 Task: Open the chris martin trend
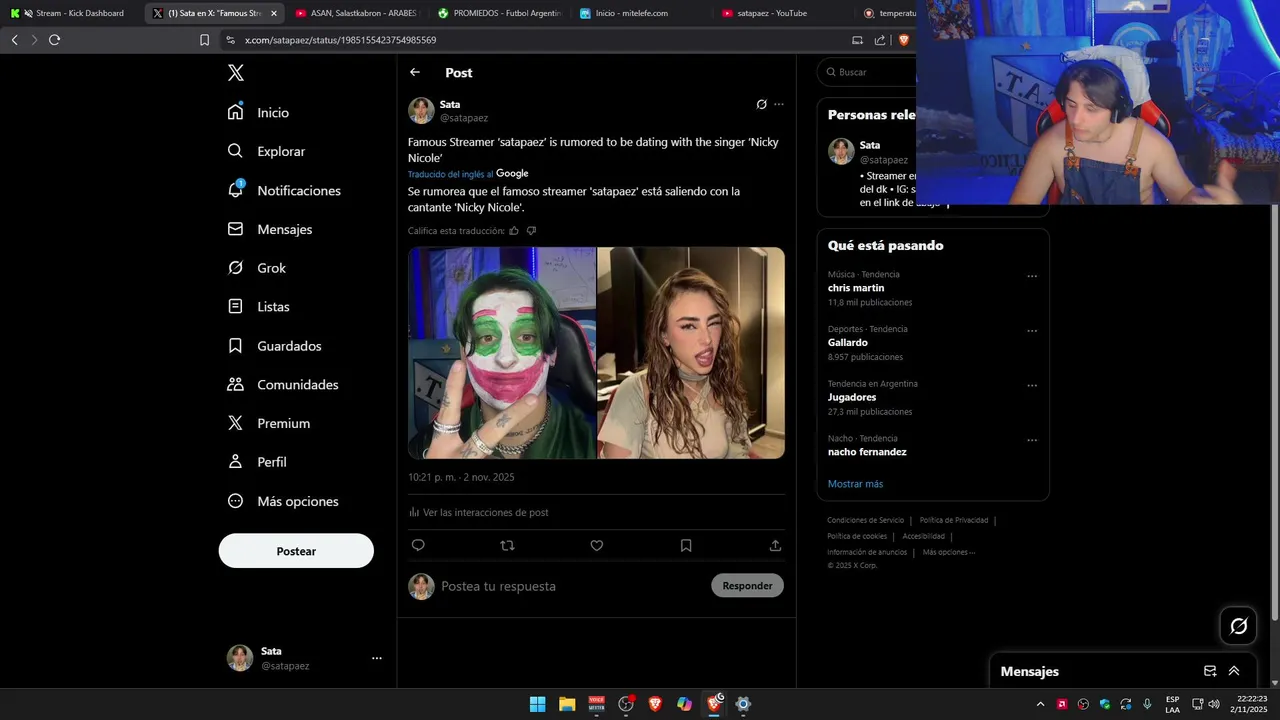click(x=856, y=288)
